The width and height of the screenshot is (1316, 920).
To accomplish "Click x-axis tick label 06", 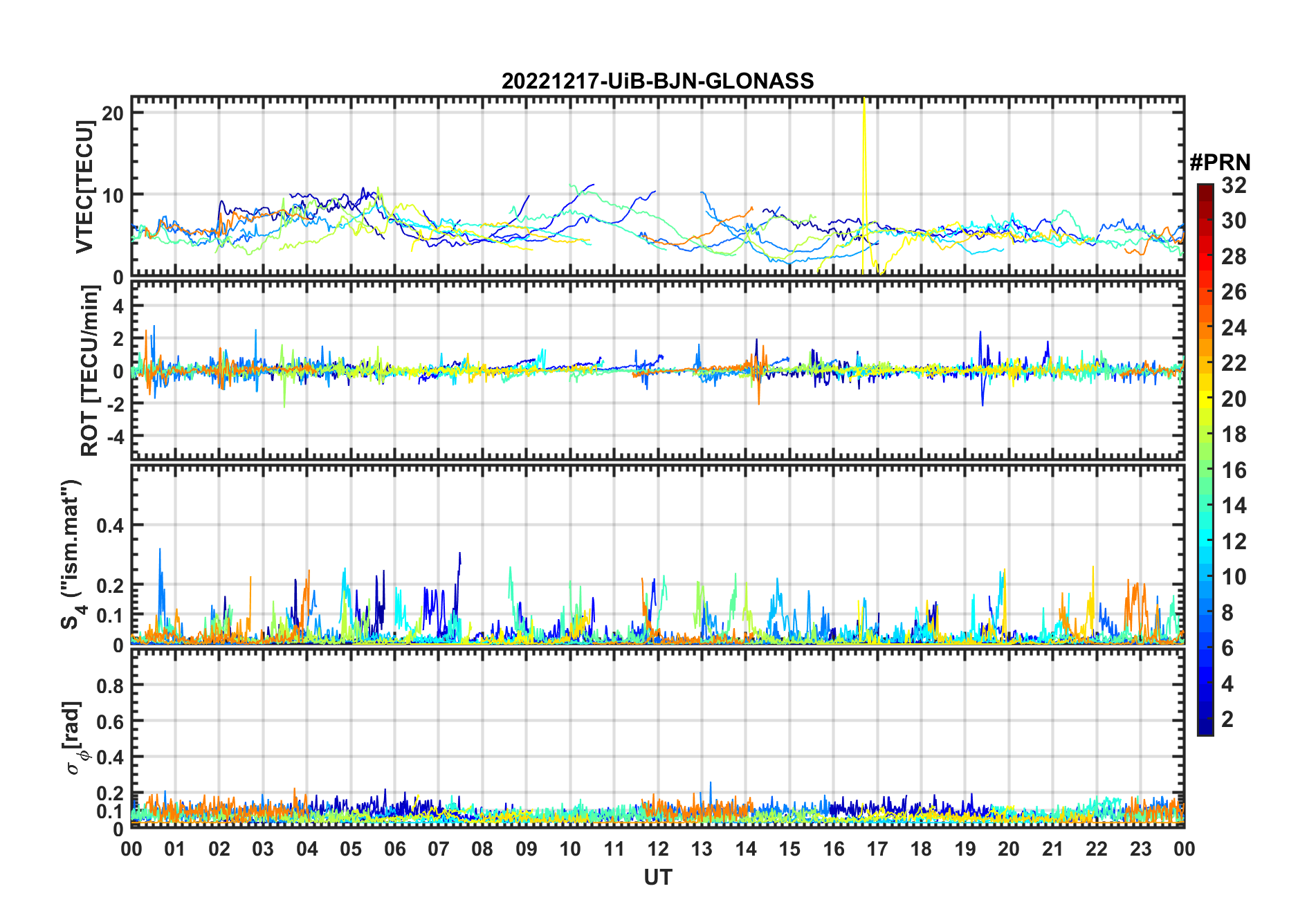I will point(395,849).
